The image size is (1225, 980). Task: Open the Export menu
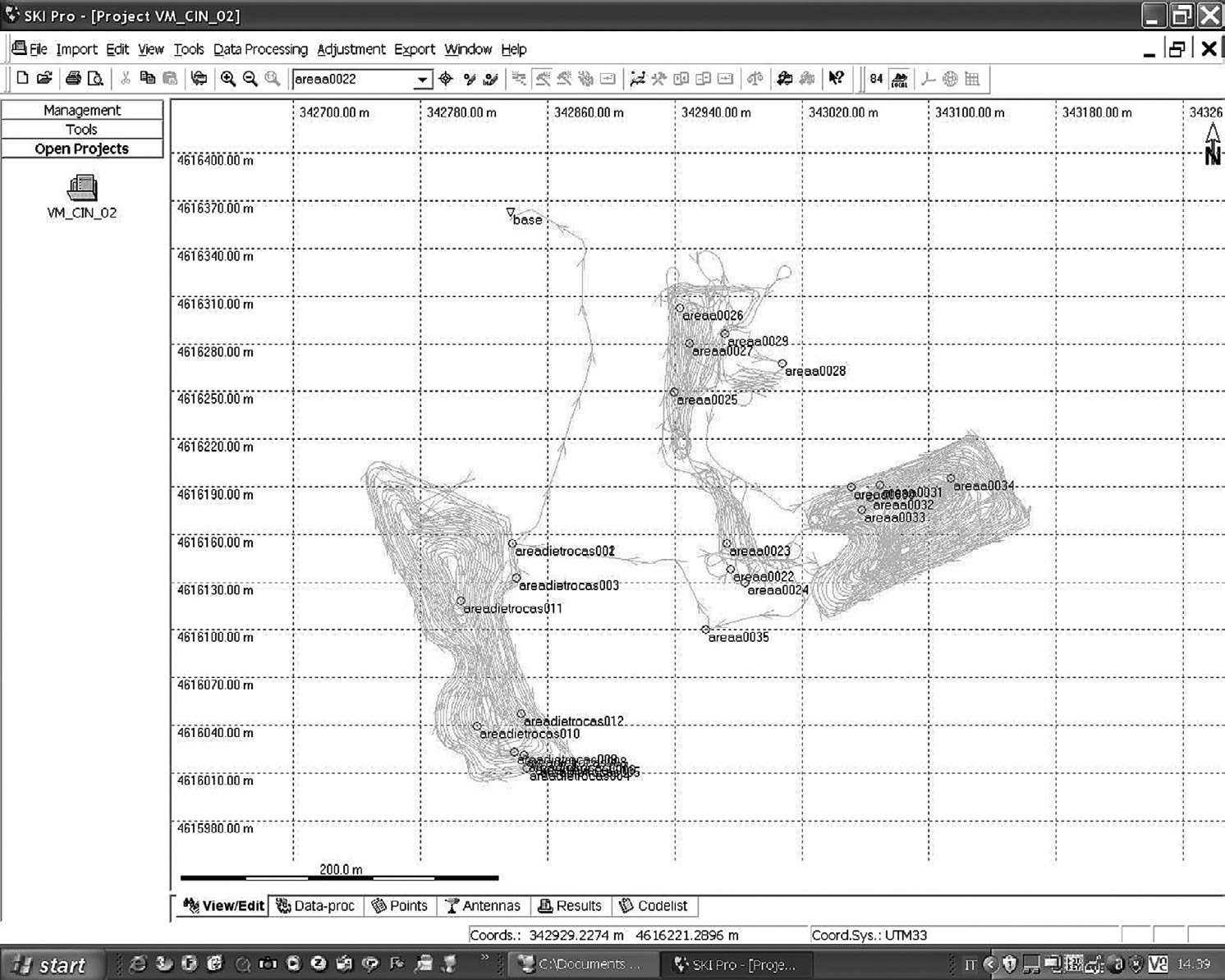[415, 49]
